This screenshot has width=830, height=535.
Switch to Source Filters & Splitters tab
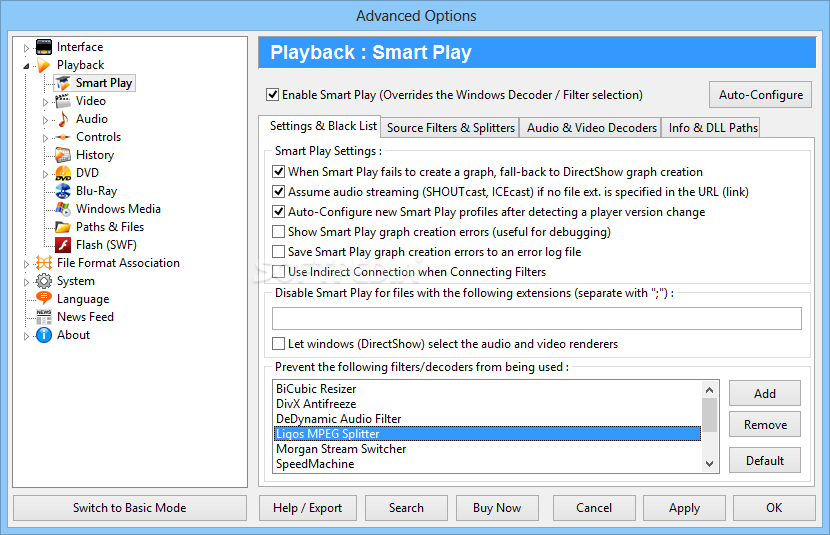[x=450, y=127]
